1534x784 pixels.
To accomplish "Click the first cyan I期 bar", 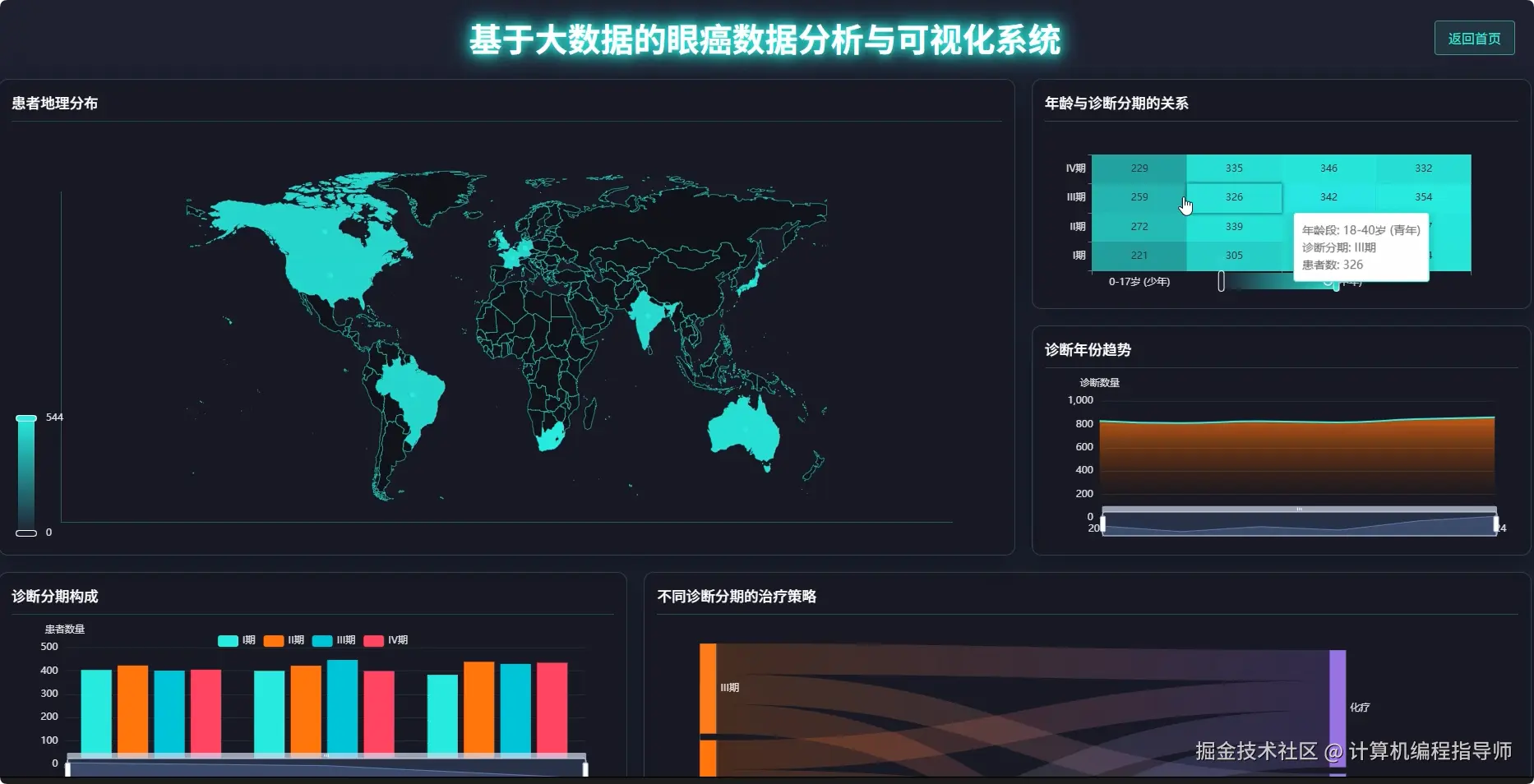I will pos(96,712).
